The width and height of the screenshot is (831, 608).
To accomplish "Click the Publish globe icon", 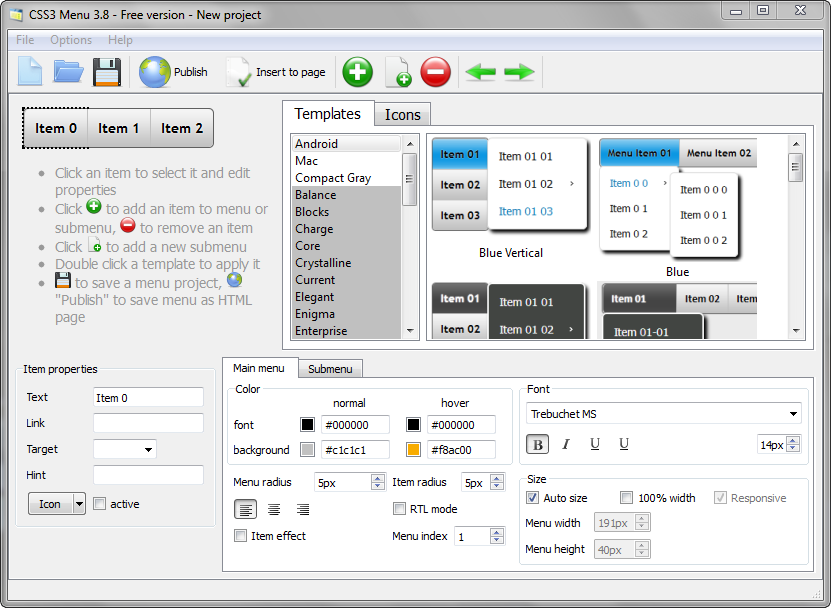I will tap(155, 72).
